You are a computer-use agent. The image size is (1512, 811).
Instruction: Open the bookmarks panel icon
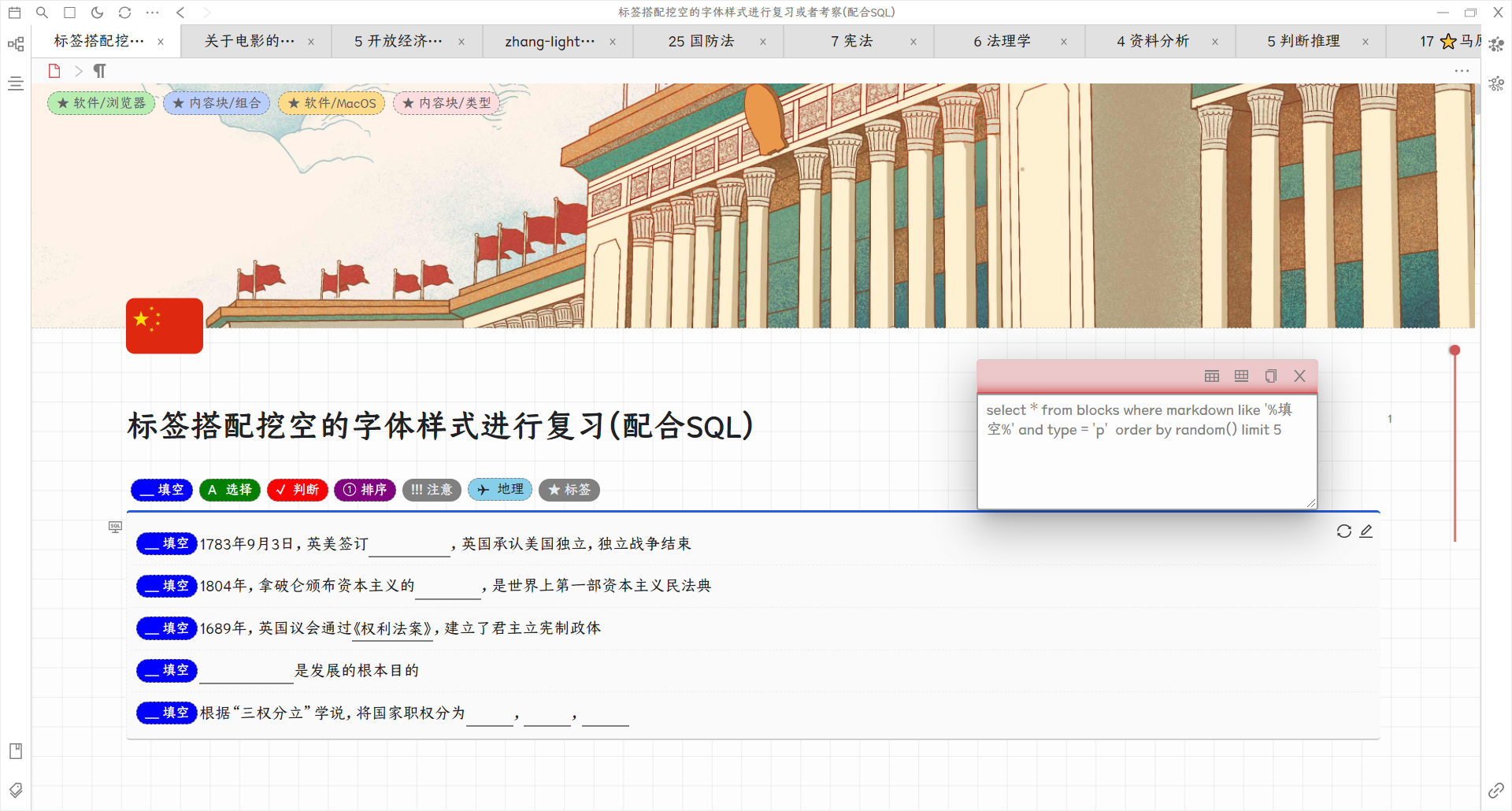(15, 751)
